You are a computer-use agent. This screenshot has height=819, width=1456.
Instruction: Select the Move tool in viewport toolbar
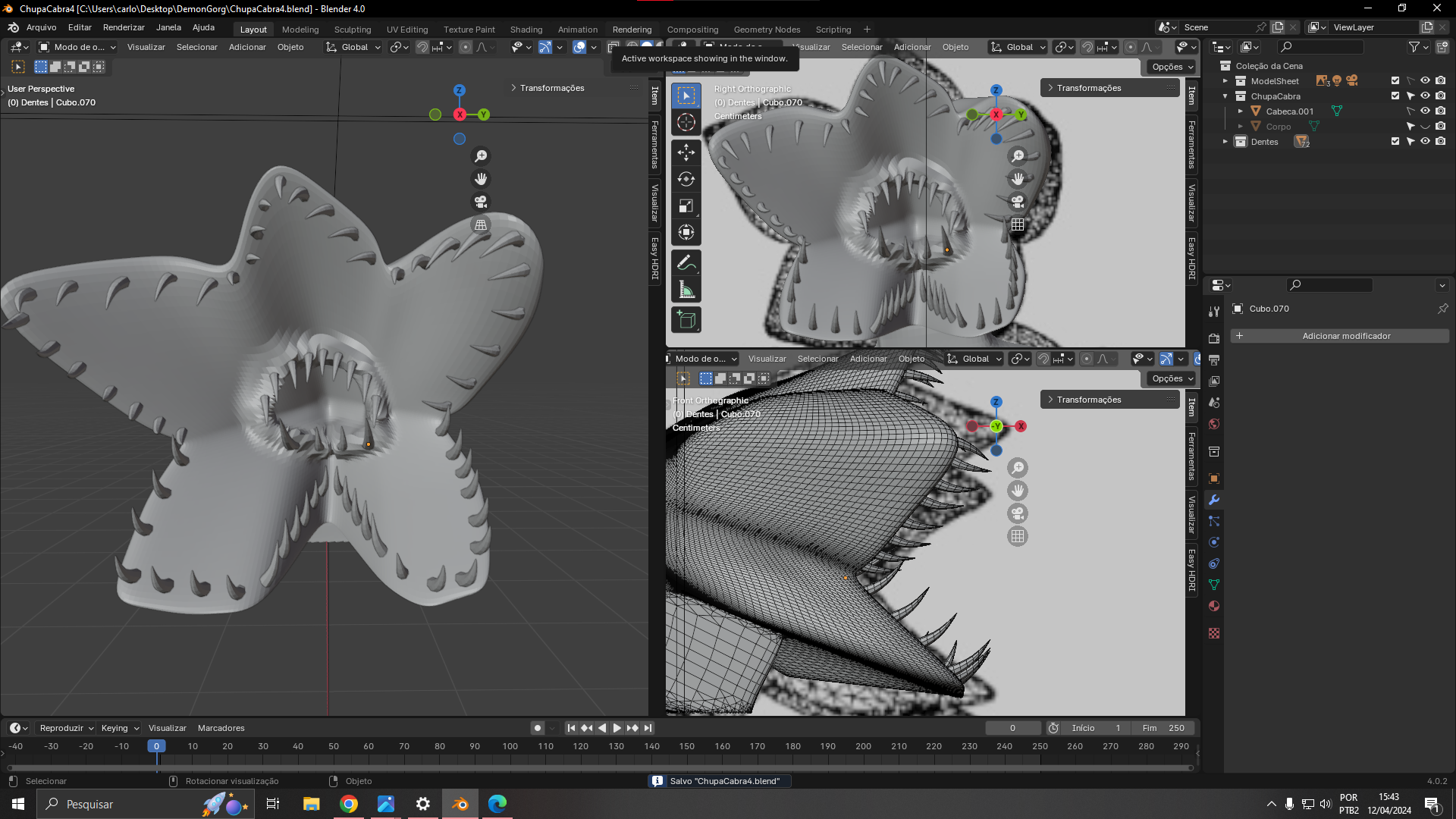[x=686, y=152]
